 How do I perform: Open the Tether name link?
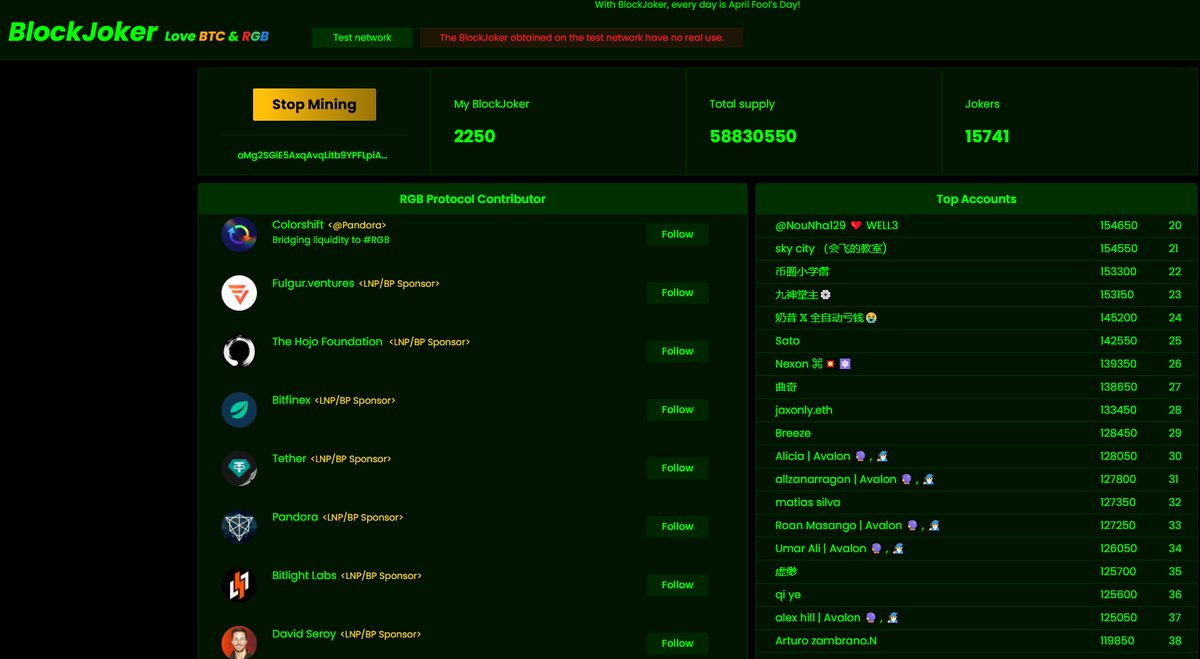coord(289,458)
